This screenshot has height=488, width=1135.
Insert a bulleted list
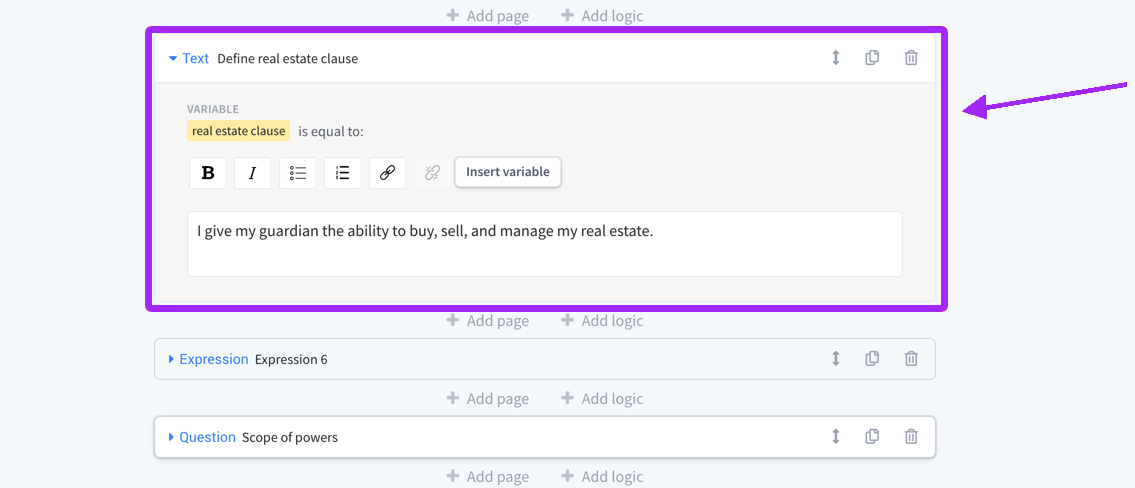point(297,173)
